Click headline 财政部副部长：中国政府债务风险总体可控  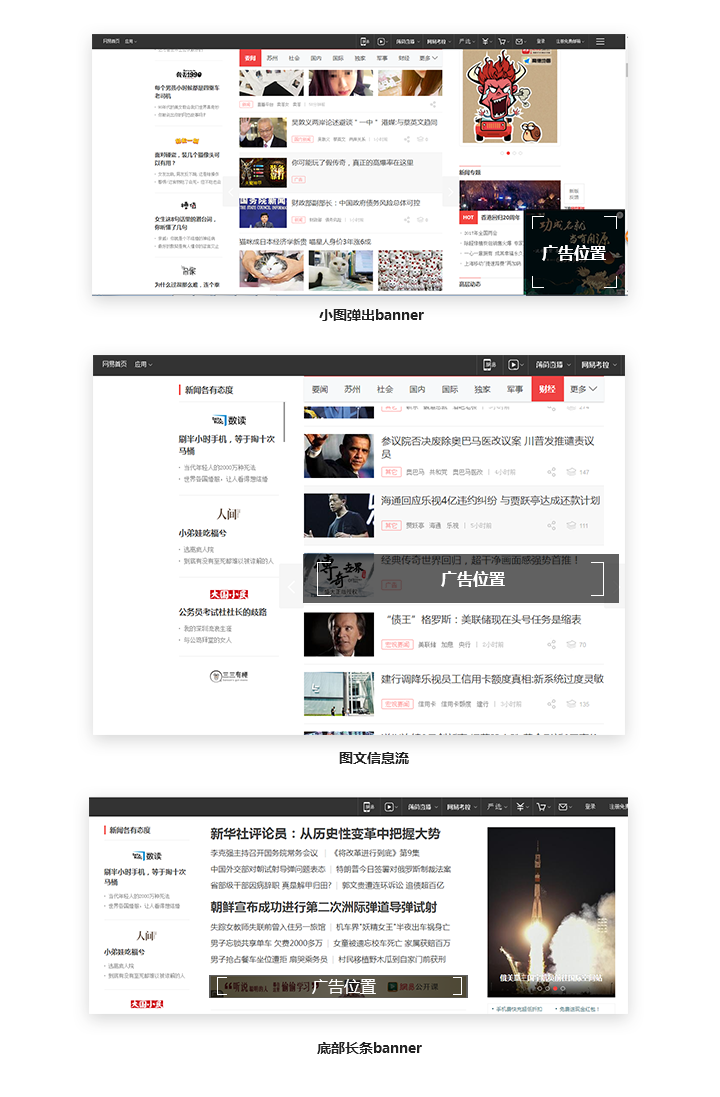pos(356,203)
